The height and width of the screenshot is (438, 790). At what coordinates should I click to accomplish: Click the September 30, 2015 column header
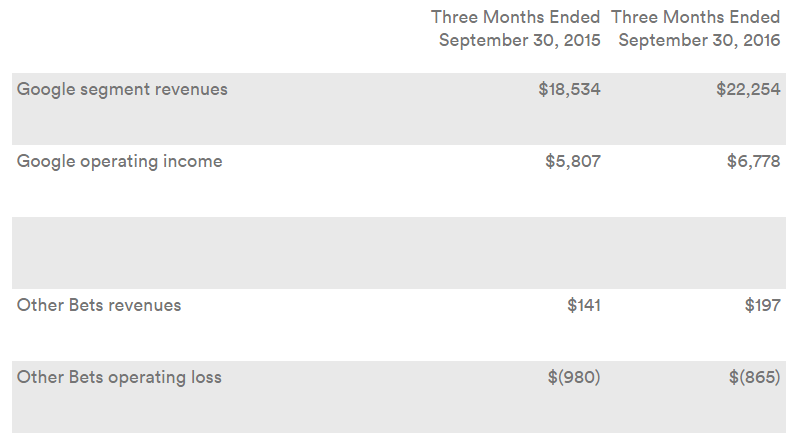(x=519, y=40)
